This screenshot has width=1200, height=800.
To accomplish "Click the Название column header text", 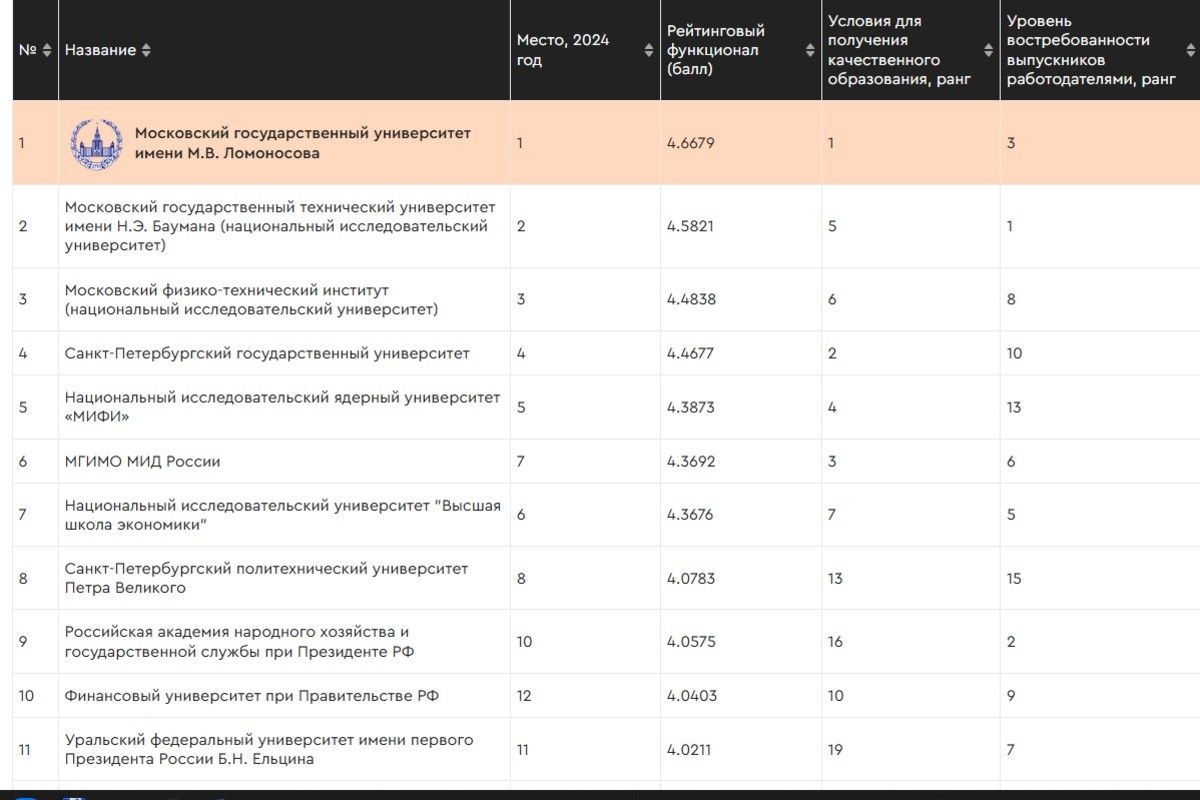I will pos(100,50).
